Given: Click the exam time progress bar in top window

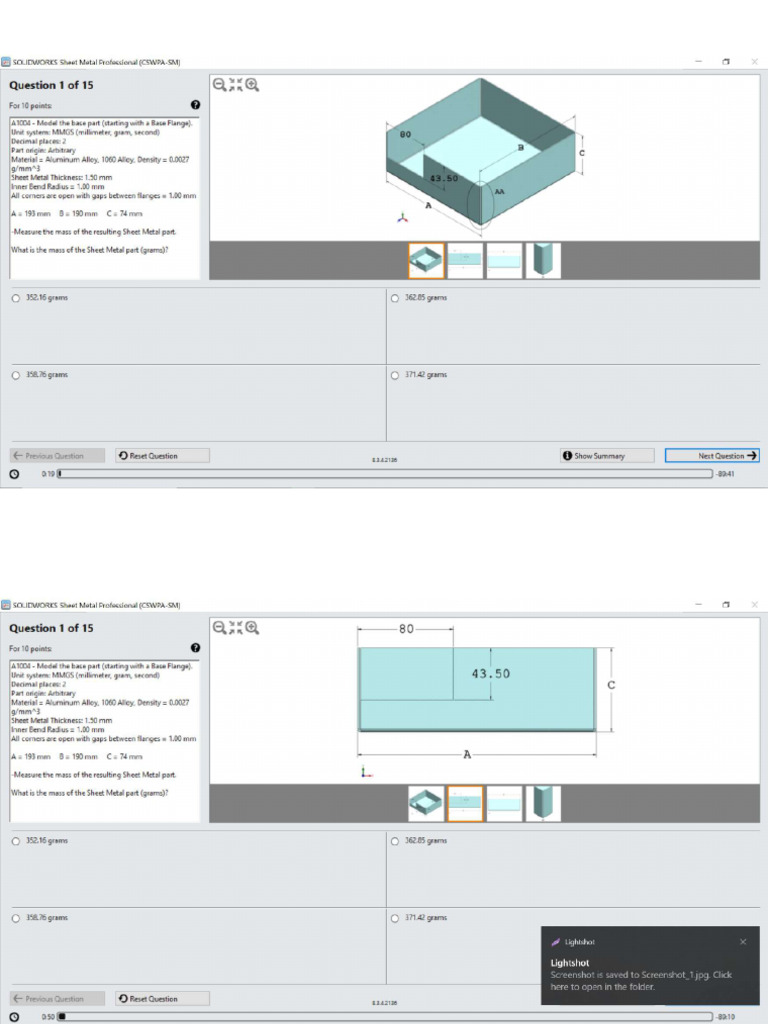Looking at the screenshot, I should click(x=385, y=473).
